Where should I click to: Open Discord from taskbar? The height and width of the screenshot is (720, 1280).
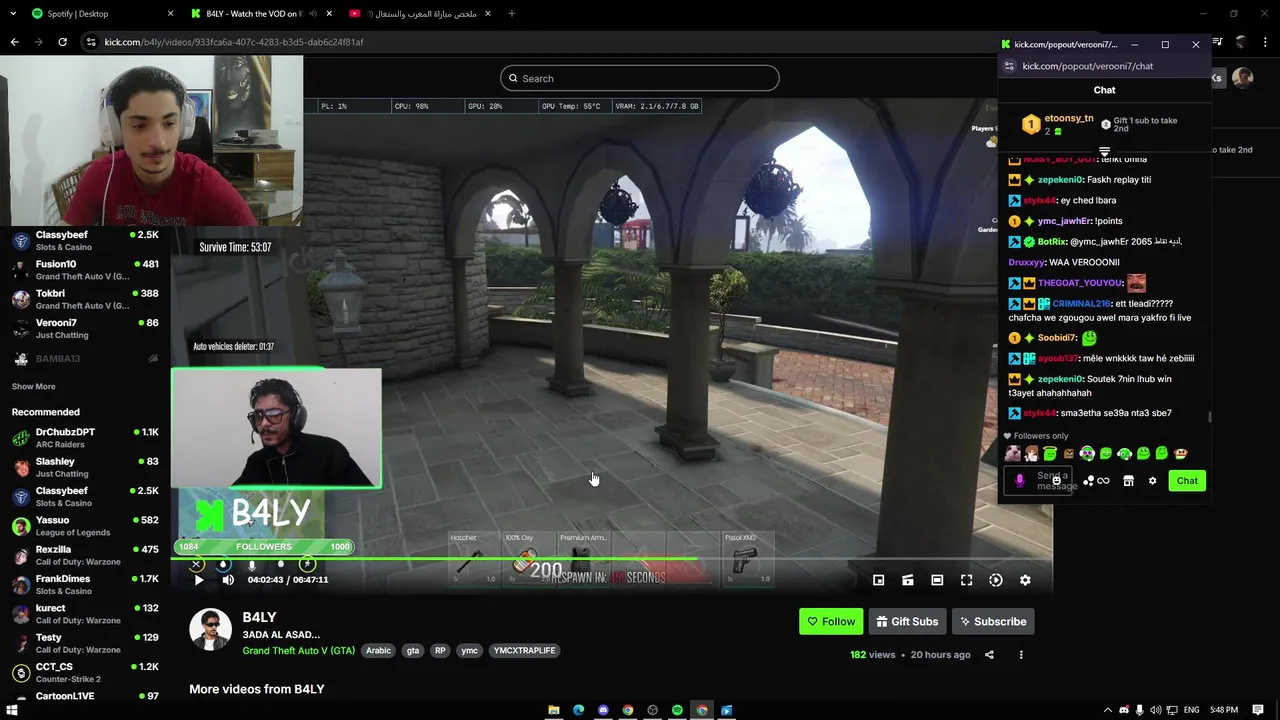pyautogui.click(x=603, y=710)
